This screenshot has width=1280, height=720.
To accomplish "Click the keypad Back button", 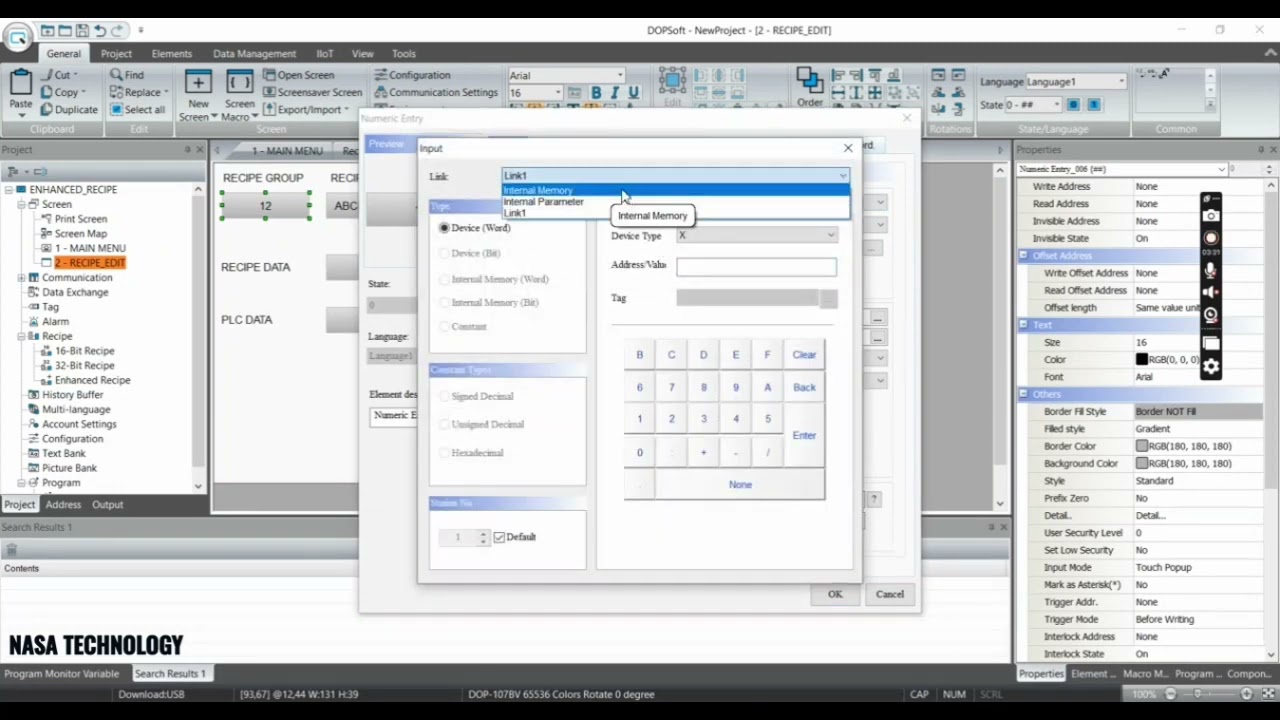I will 804,388.
